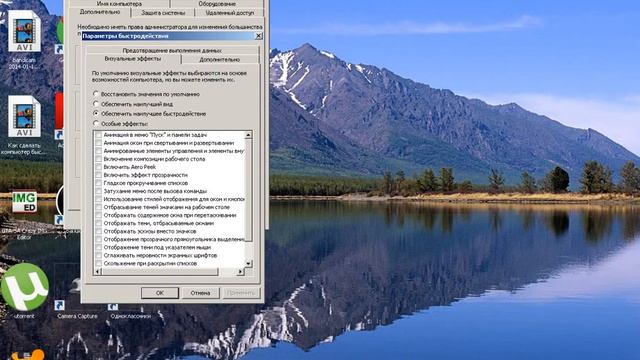Close the 'Параметры быстродействия' dialog
This screenshot has width=640, height=360.
(258, 36)
